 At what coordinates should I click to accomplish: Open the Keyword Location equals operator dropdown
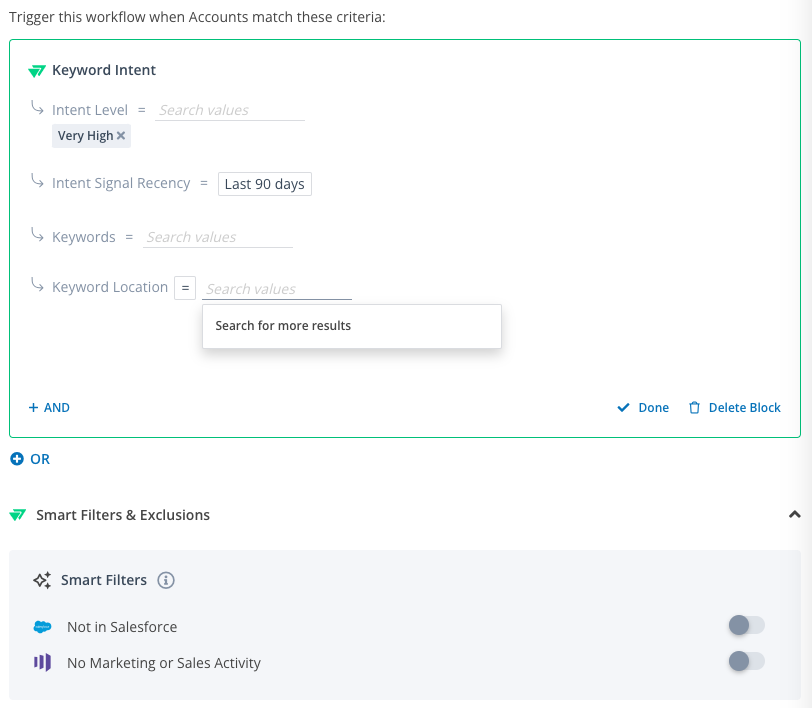(185, 288)
